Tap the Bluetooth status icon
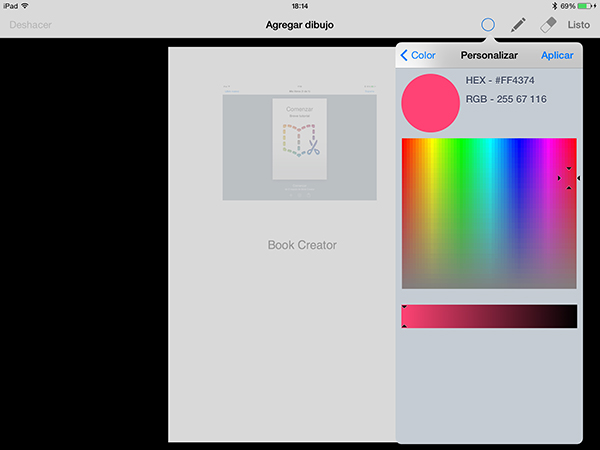This screenshot has height=450, width=600. [554, 6]
